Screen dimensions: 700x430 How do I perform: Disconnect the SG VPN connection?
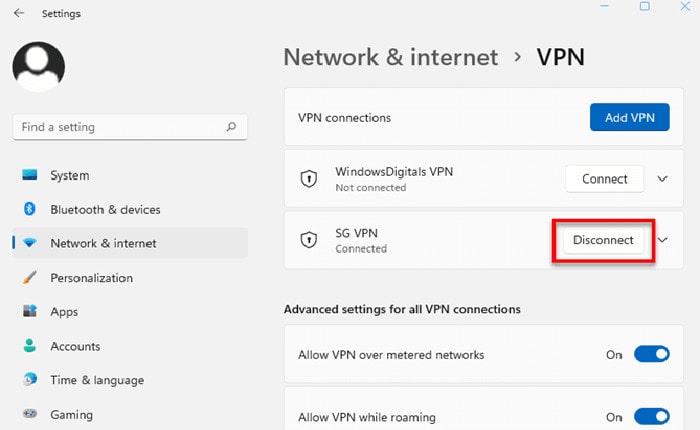(x=603, y=240)
